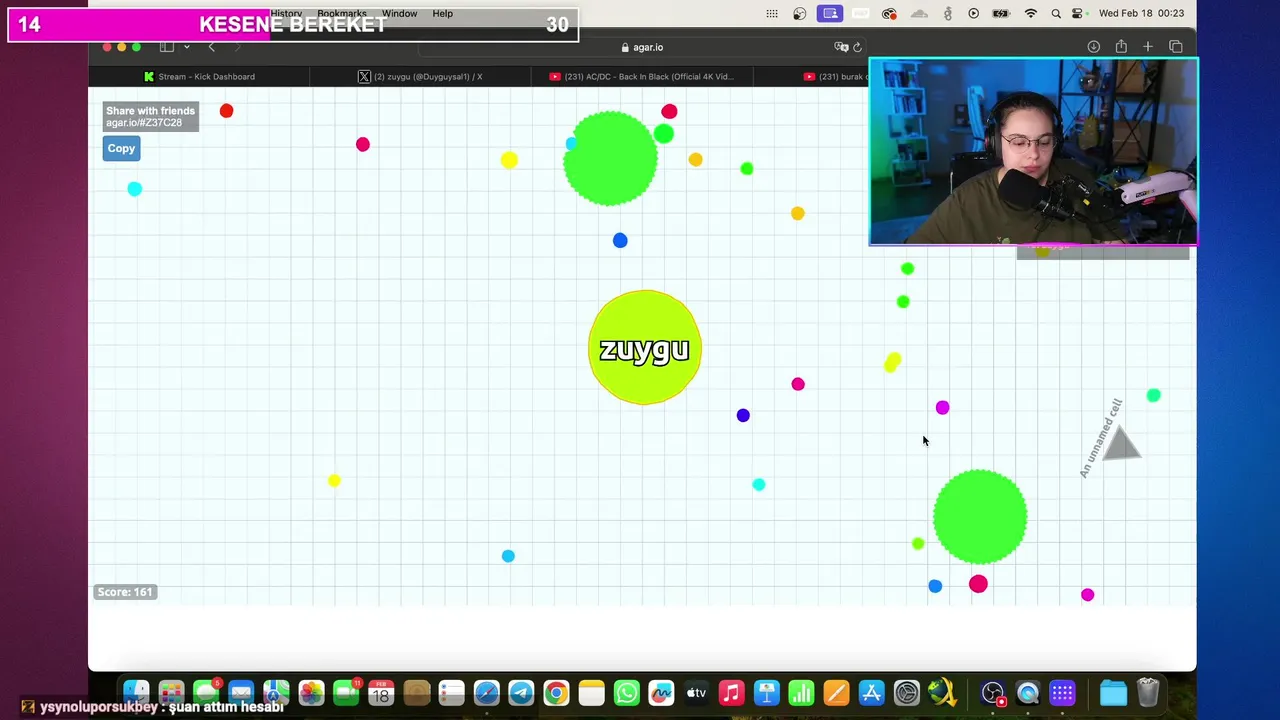
Task: Open Photos from the Dock
Action: pyautogui.click(x=311, y=693)
